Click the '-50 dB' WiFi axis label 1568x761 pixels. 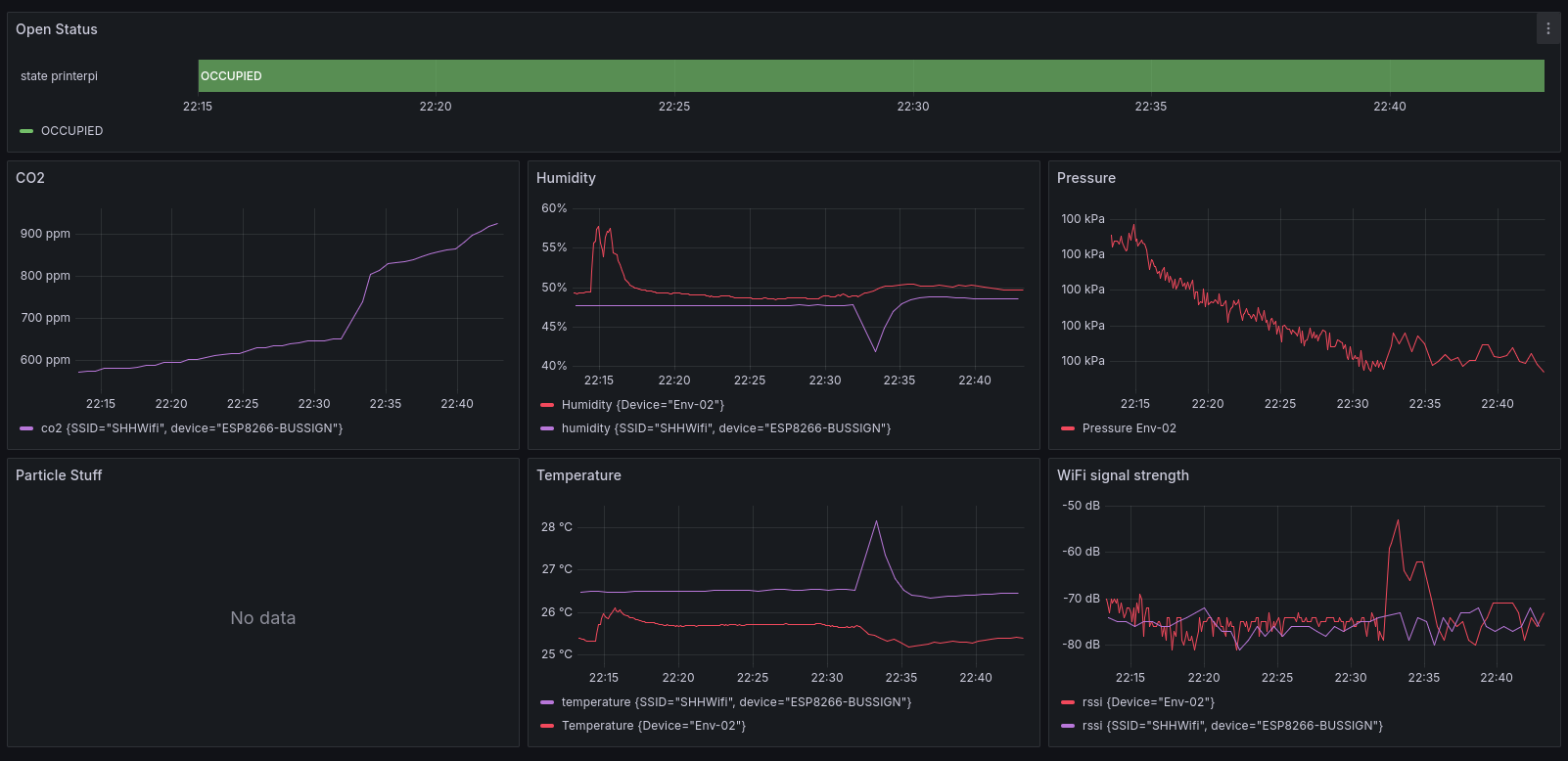(x=1082, y=506)
